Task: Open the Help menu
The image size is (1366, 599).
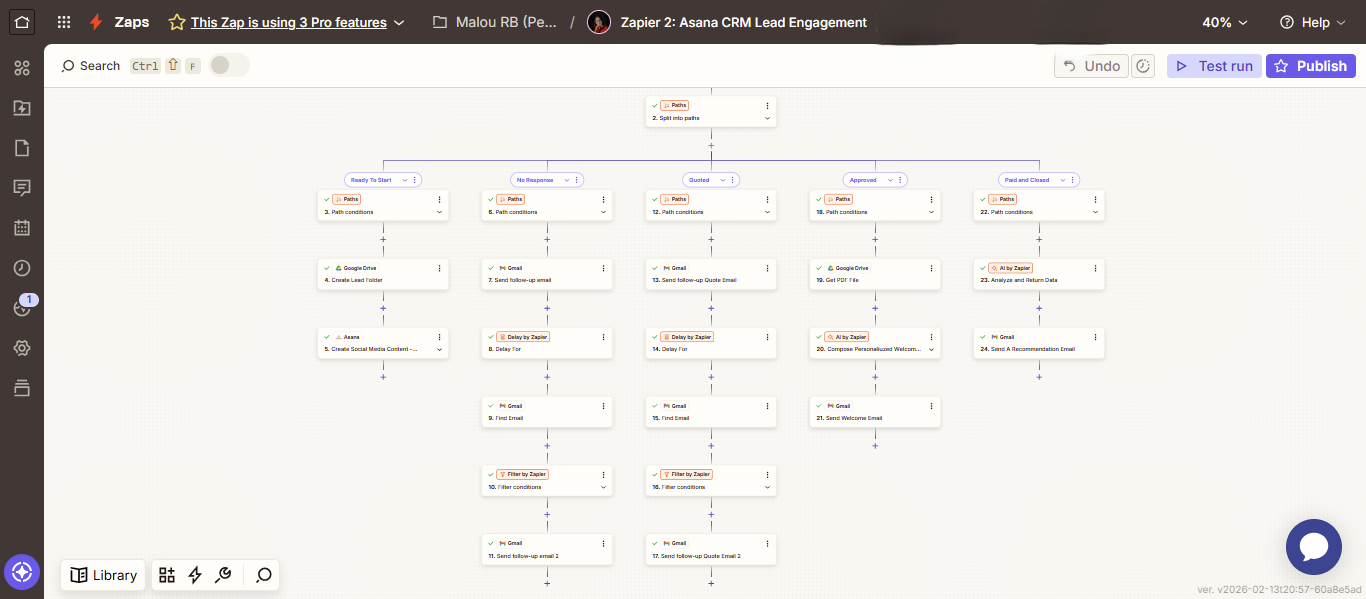Action: coord(1313,22)
